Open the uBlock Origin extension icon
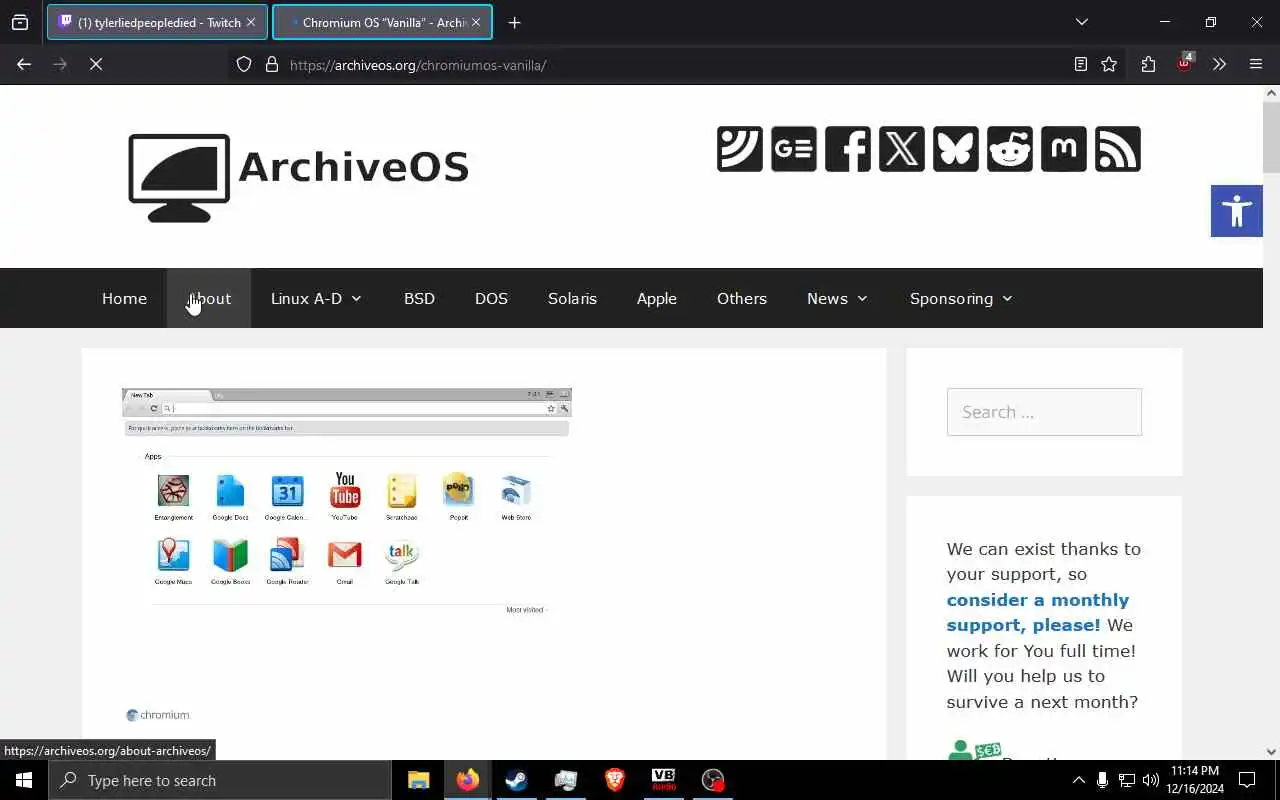The width and height of the screenshot is (1280, 800). pos(1184,63)
